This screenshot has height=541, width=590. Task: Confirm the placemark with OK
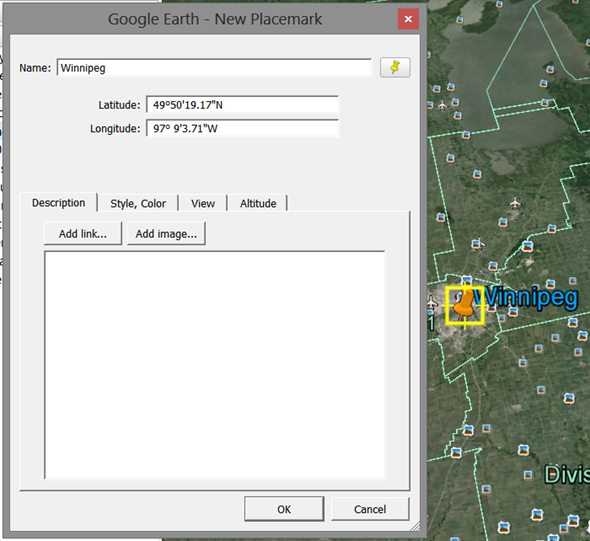284,509
